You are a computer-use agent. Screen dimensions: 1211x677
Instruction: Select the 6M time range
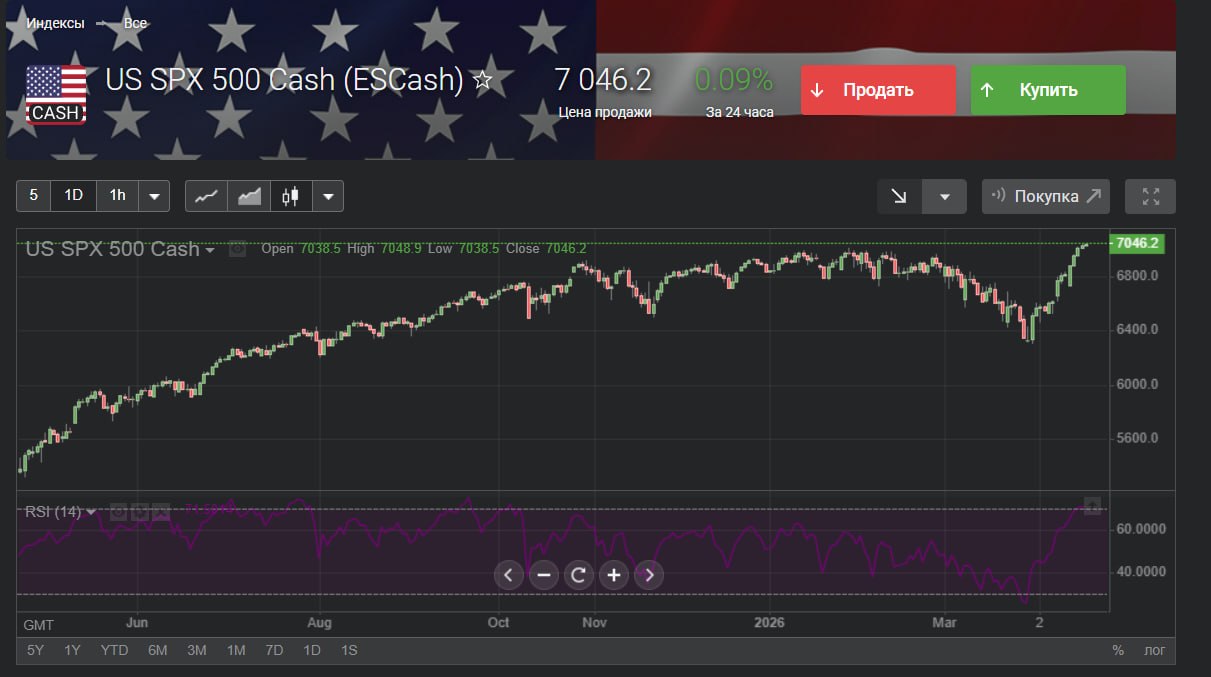point(158,650)
